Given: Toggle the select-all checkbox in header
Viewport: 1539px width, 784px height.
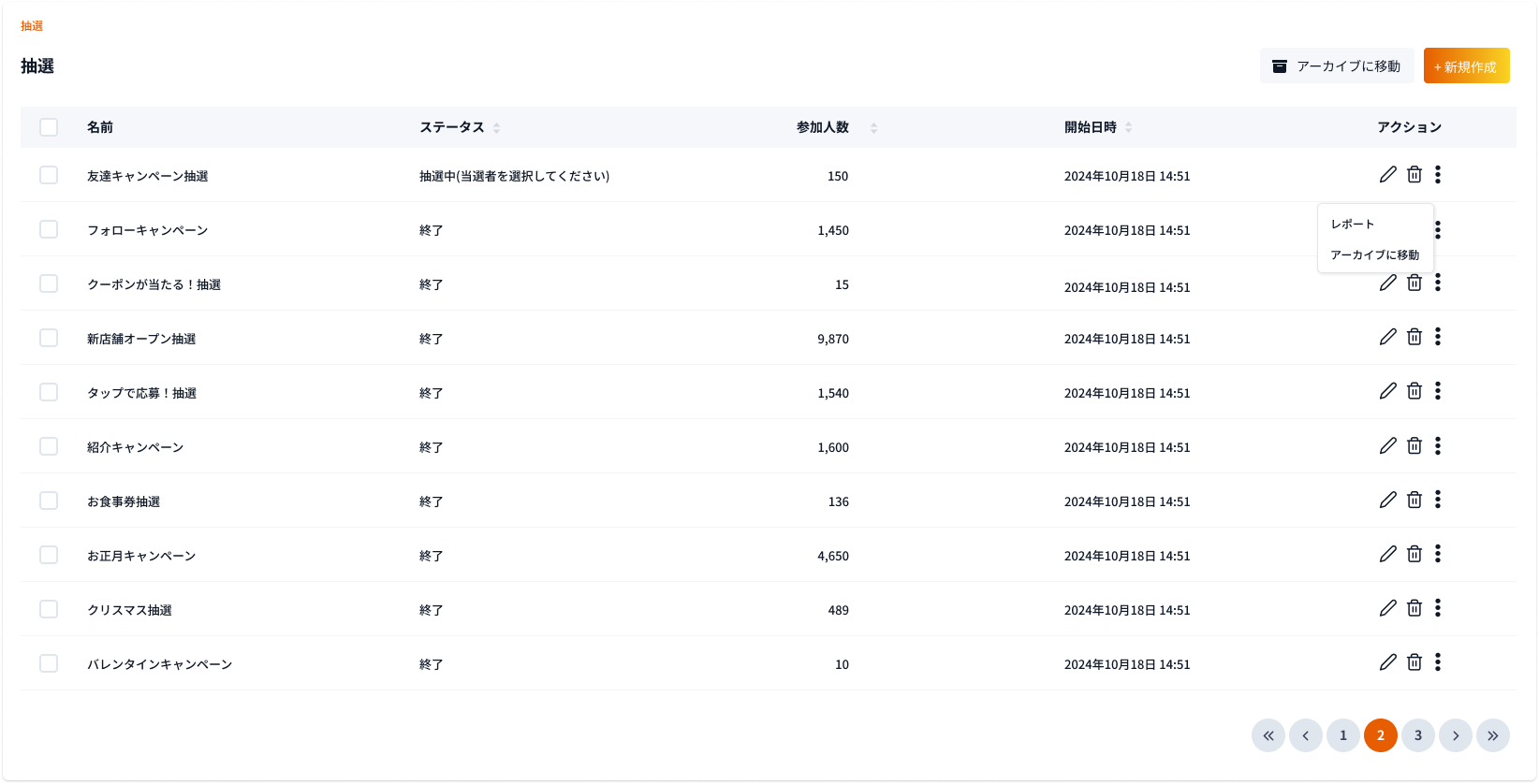Looking at the screenshot, I should [x=49, y=127].
